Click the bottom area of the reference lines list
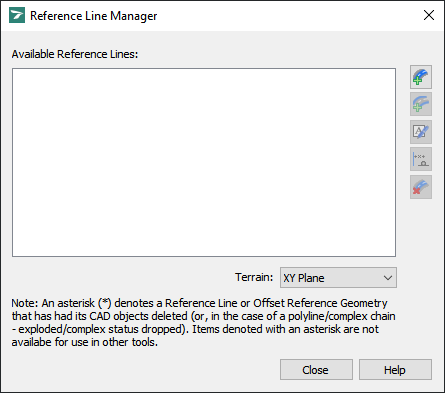 click(x=204, y=240)
